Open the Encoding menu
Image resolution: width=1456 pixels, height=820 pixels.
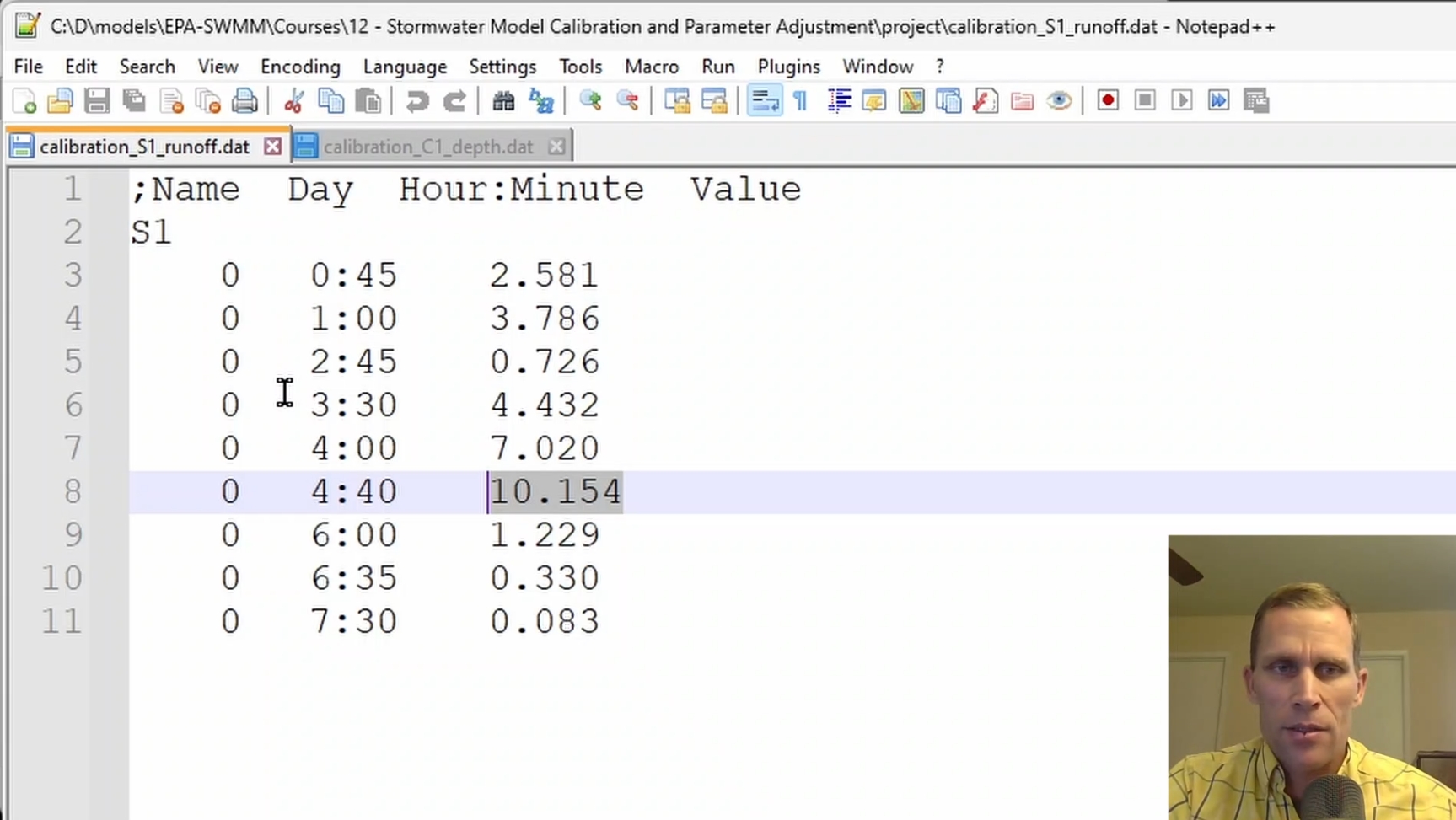(x=300, y=67)
